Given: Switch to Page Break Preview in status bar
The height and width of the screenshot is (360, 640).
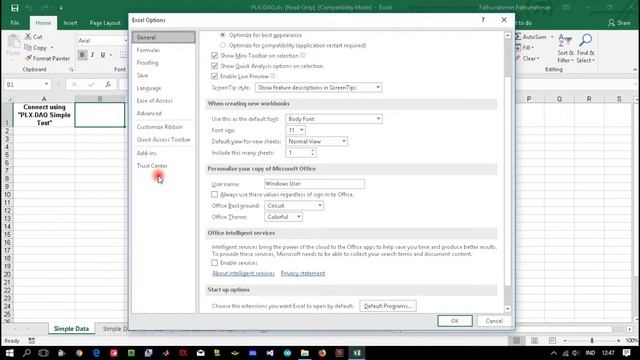Looking at the screenshot, I should tap(552, 340).
